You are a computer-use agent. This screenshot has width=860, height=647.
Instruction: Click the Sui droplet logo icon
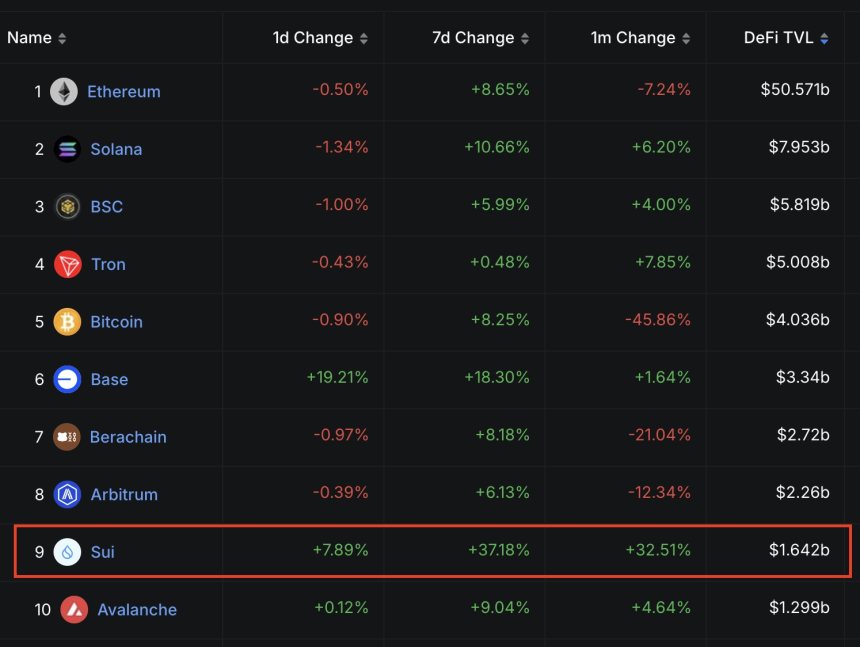(67, 552)
